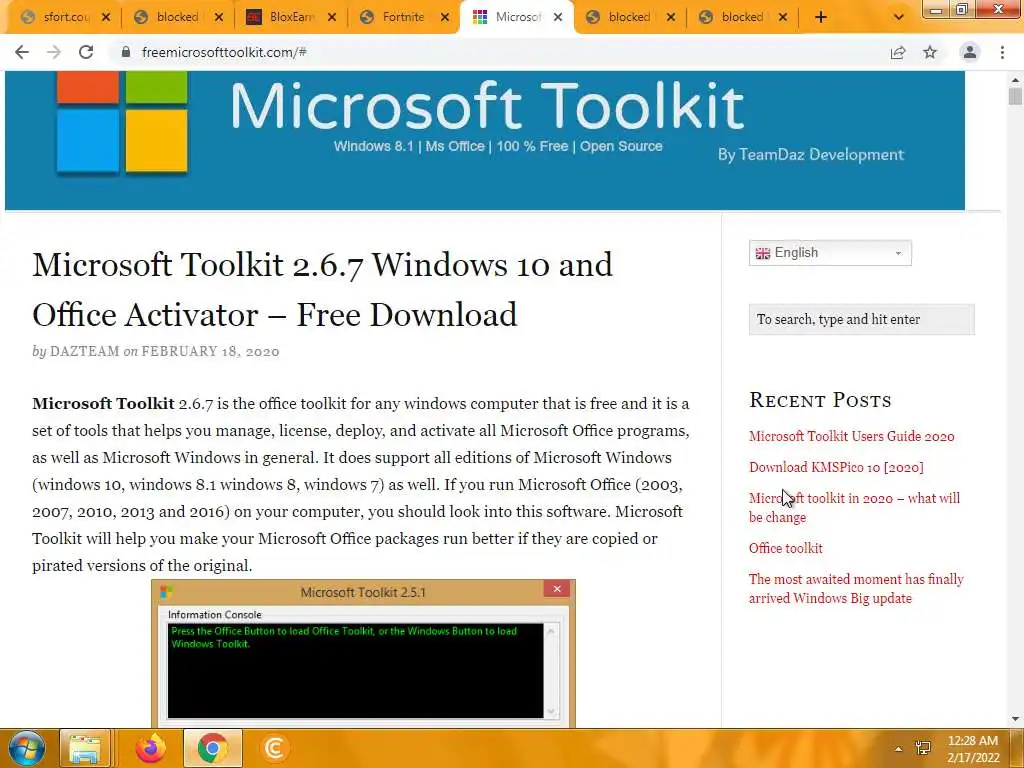Click the Microsoft four-square logo in banner

[x=122, y=121]
